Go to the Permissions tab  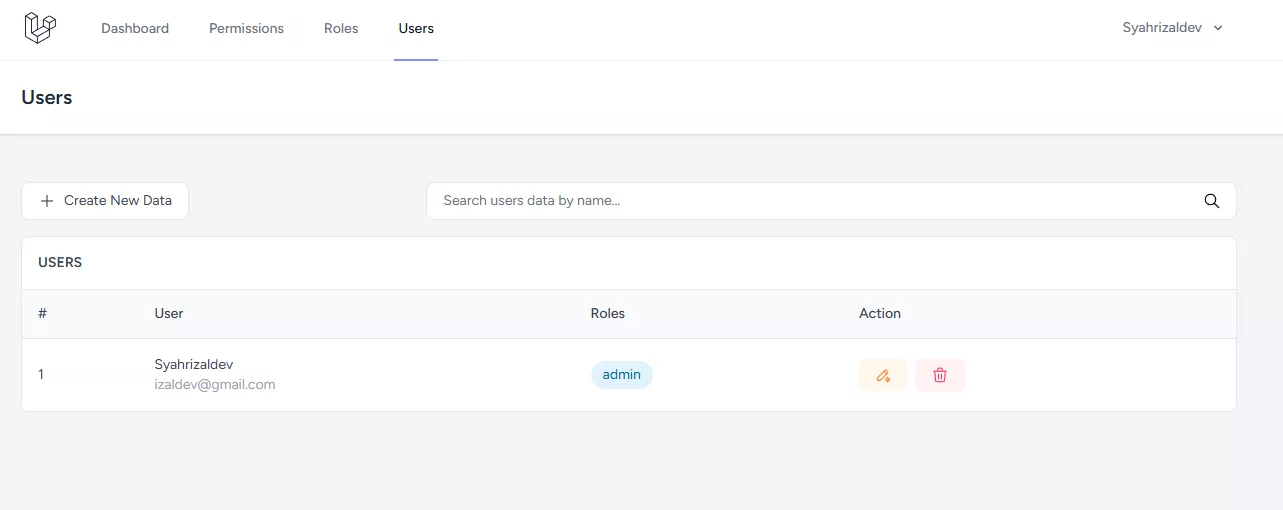click(246, 28)
